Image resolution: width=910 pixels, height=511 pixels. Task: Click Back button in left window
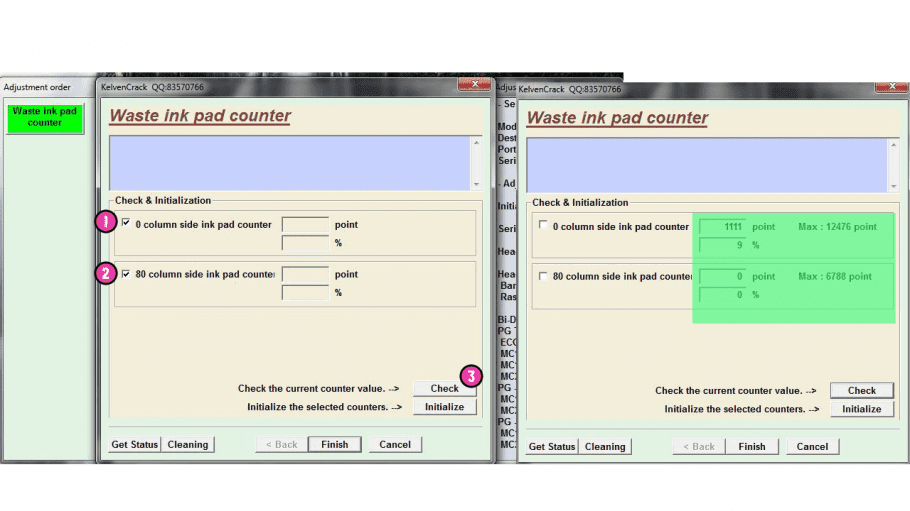tap(281, 445)
